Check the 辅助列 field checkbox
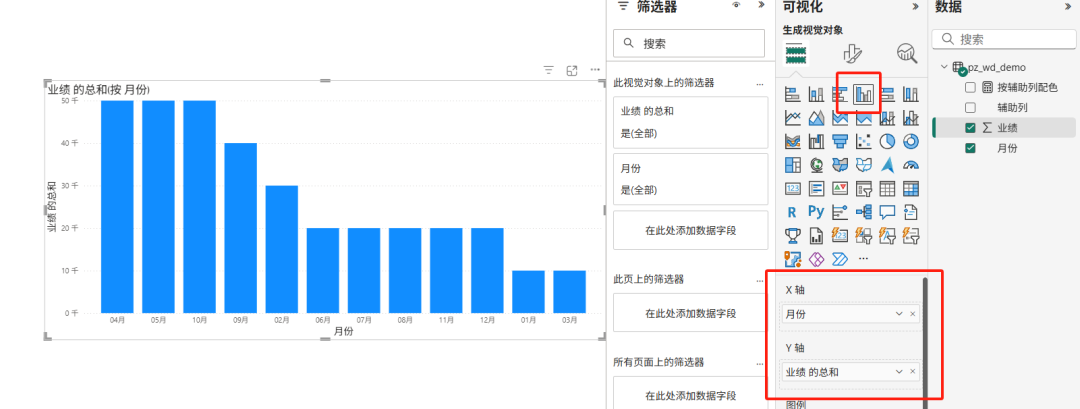Screen dimensions: 1080x409 click(970, 107)
